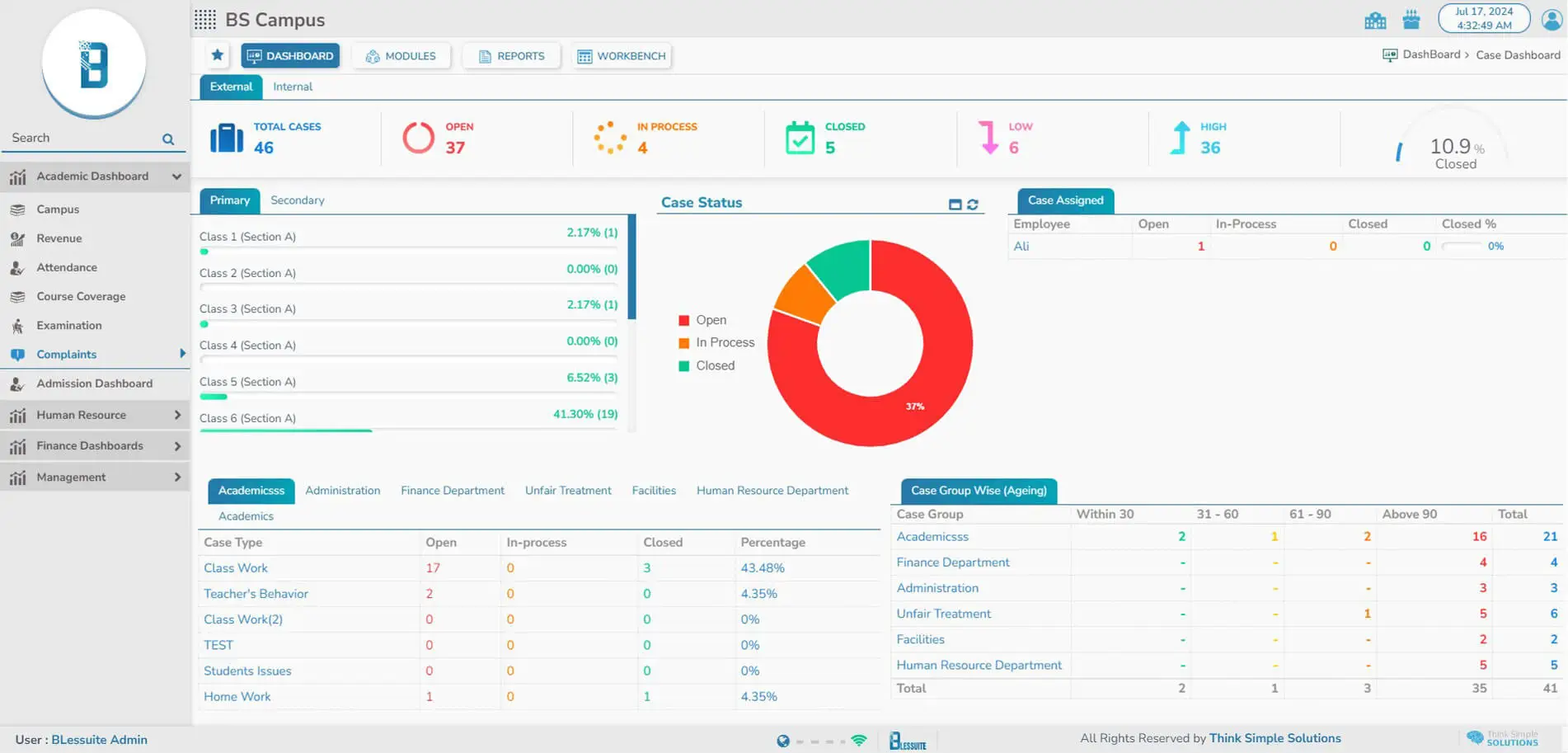
Task: Open the Class Work case type link
Action: coord(236,568)
